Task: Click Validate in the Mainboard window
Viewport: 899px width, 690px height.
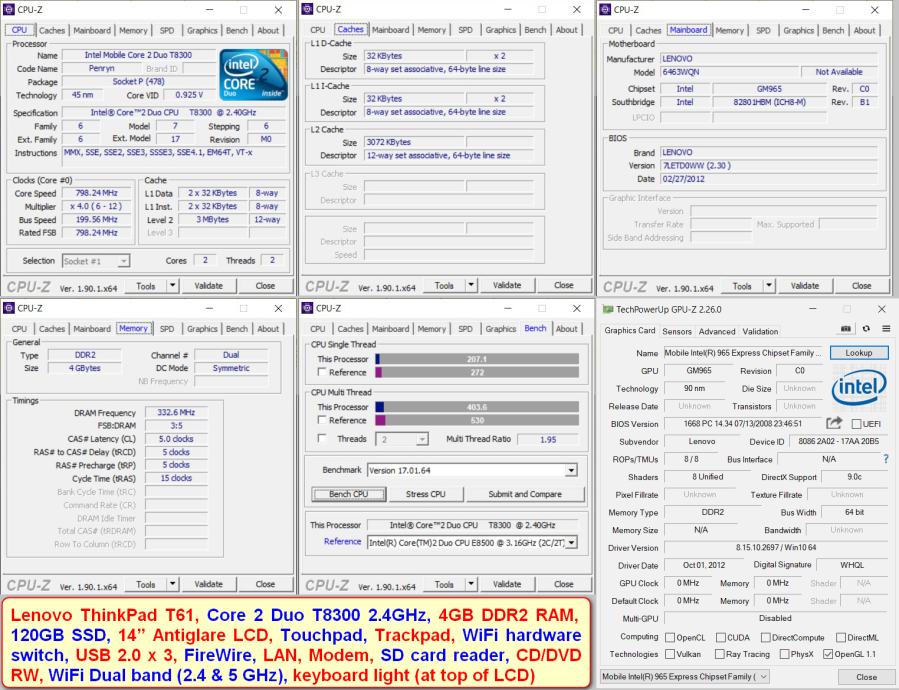Action: pyautogui.click(x=805, y=286)
